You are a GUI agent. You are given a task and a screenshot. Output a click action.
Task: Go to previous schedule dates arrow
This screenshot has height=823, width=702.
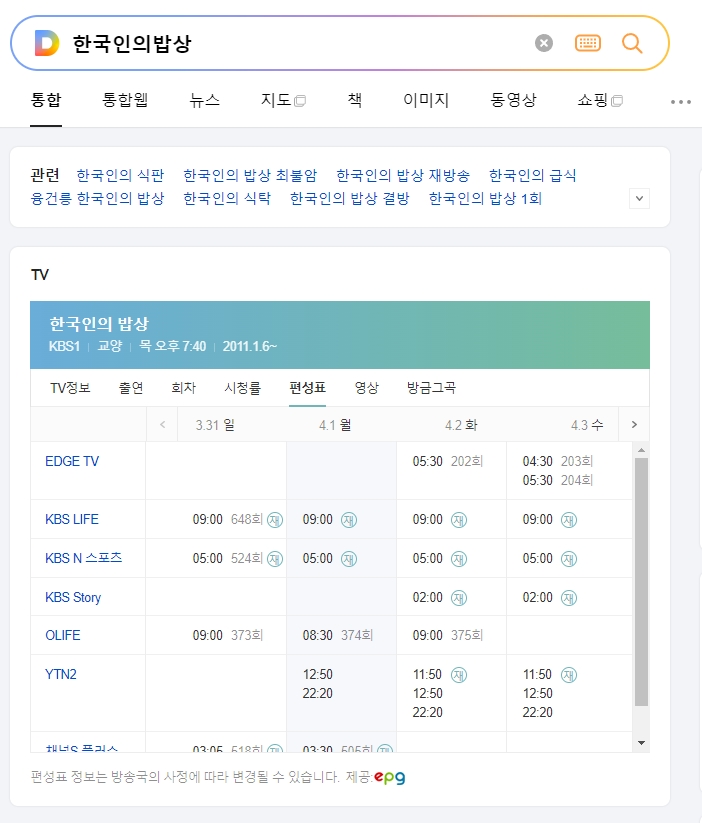[162, 424]
